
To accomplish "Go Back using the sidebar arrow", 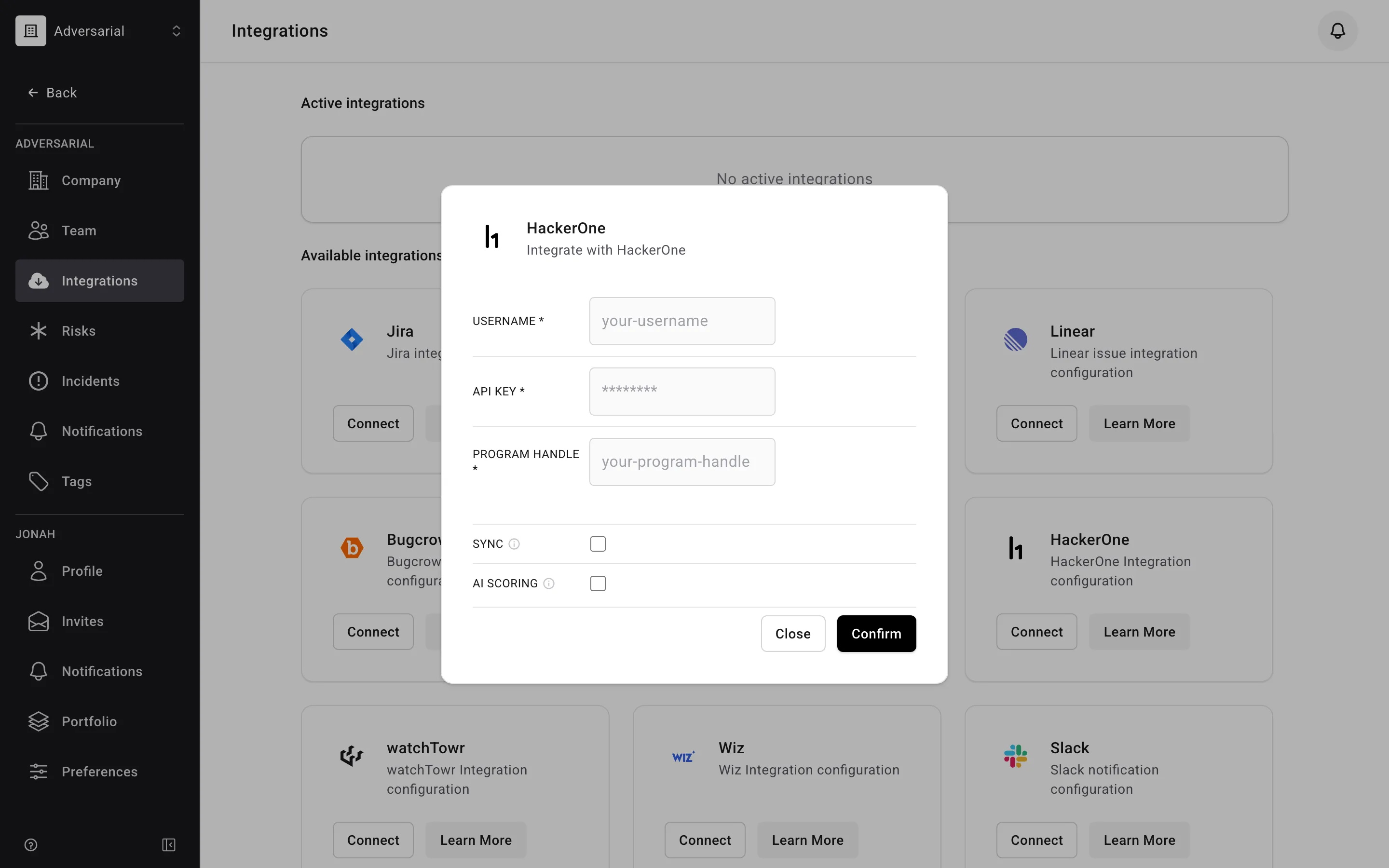I will (x=52, y=93).
